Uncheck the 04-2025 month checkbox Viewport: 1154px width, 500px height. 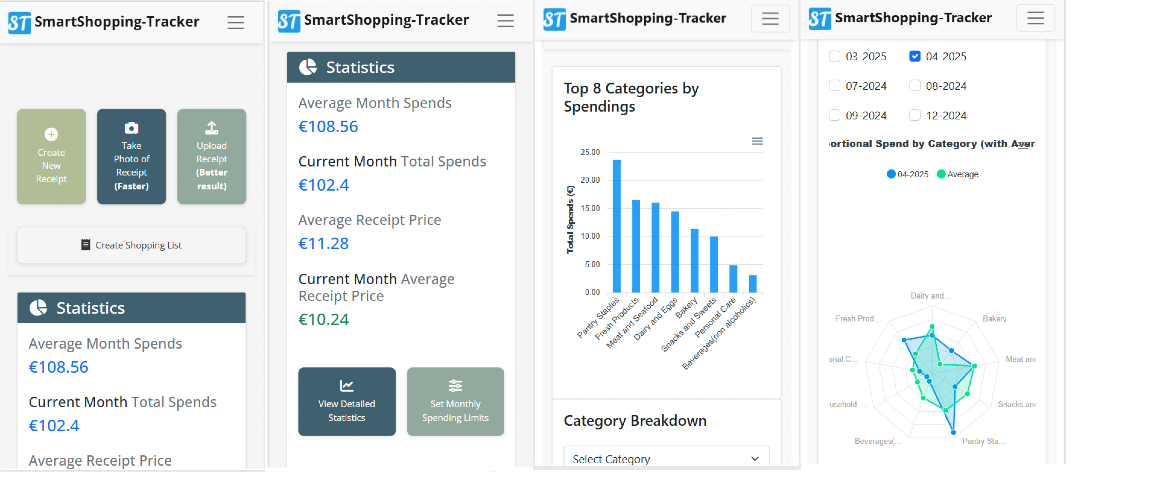pyautogui.click(x=915, y=56)
